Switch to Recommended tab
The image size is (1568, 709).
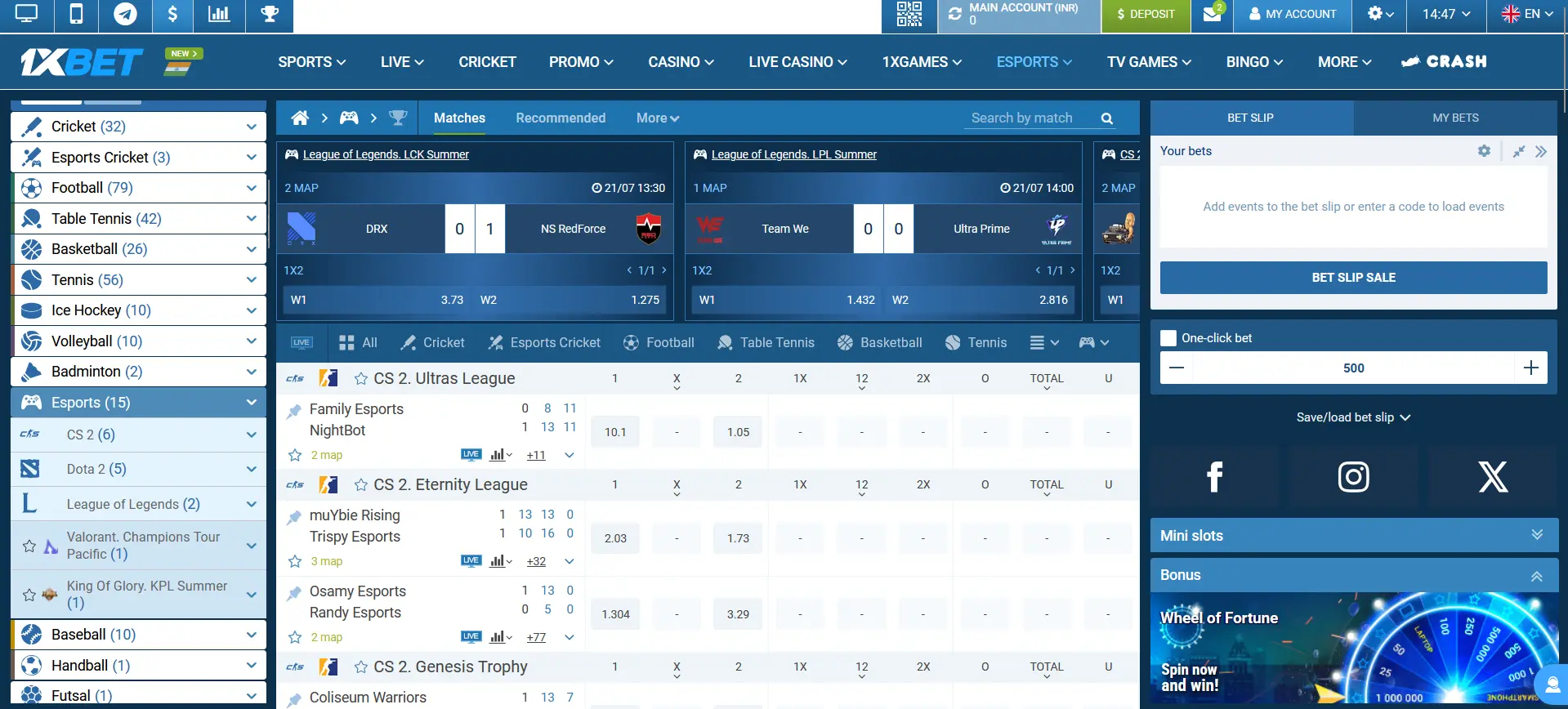tap(561, 118)
